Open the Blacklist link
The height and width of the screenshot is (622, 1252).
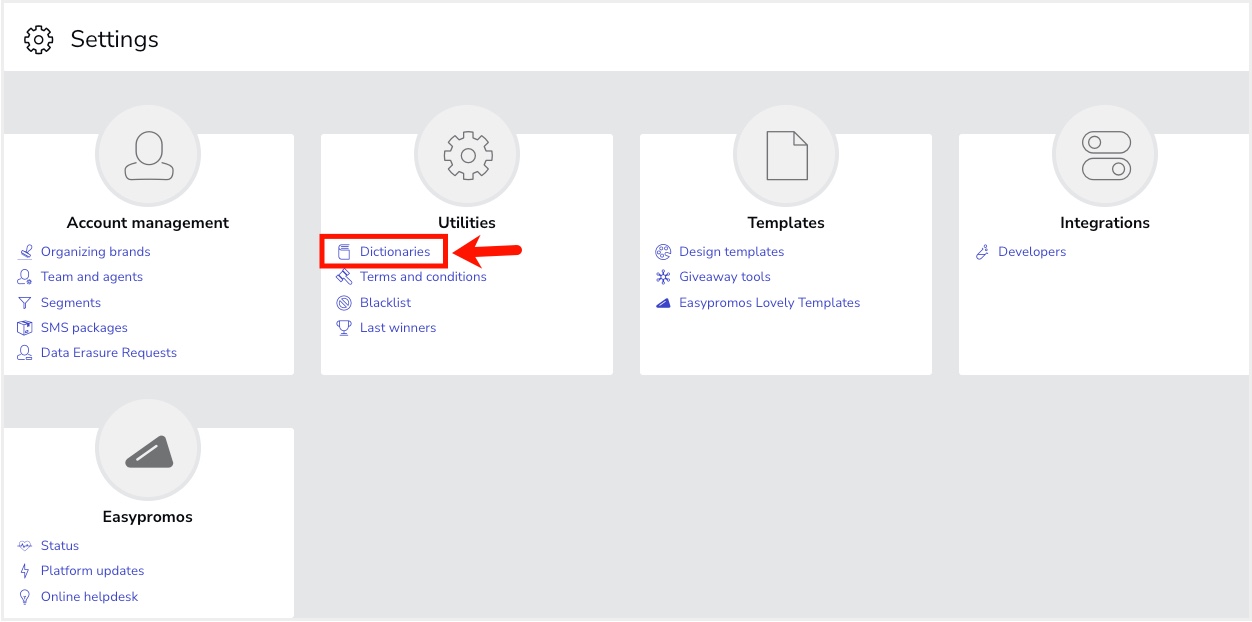[x=386, y=303]
